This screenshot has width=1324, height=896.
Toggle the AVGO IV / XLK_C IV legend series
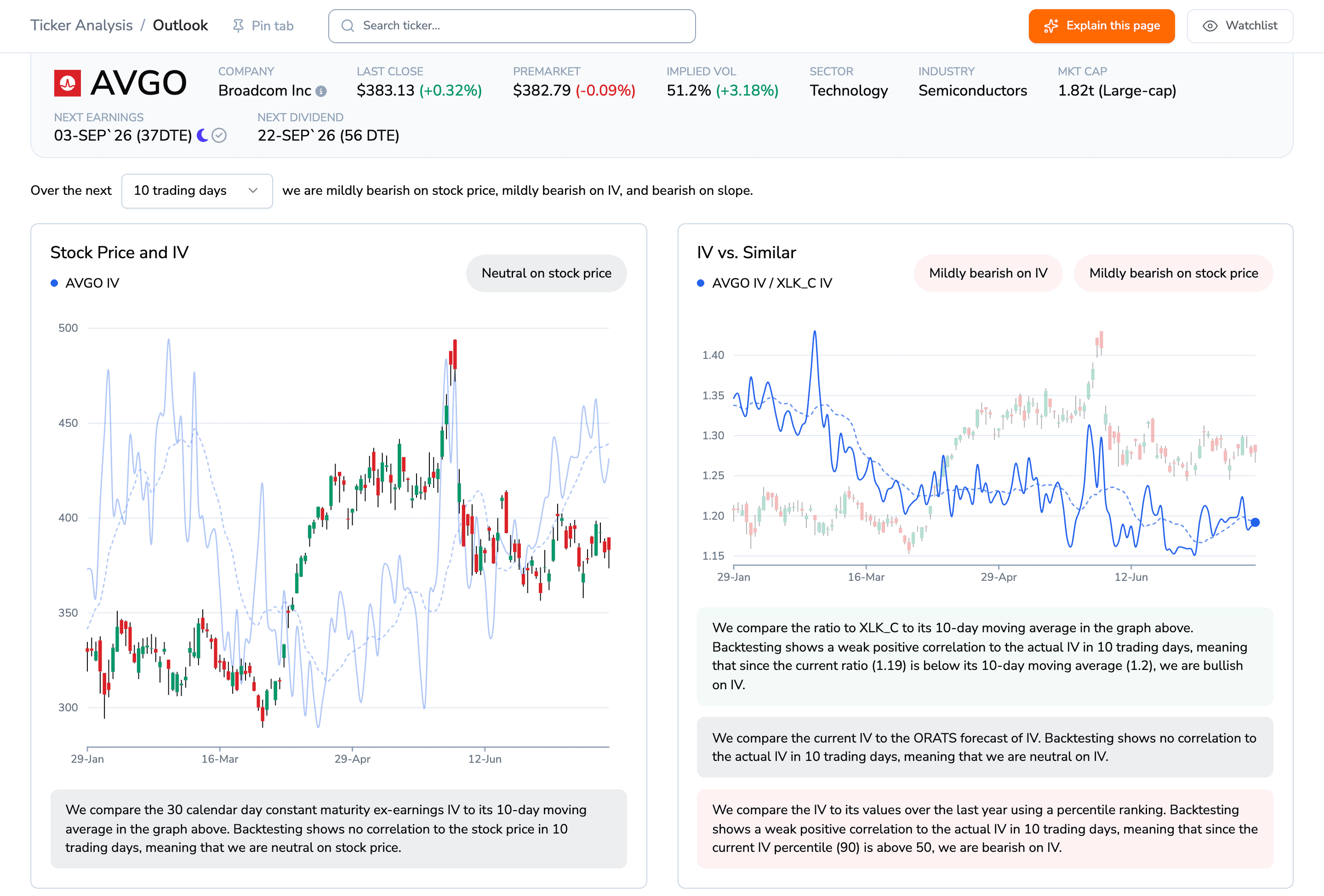(x=765, y=283)
